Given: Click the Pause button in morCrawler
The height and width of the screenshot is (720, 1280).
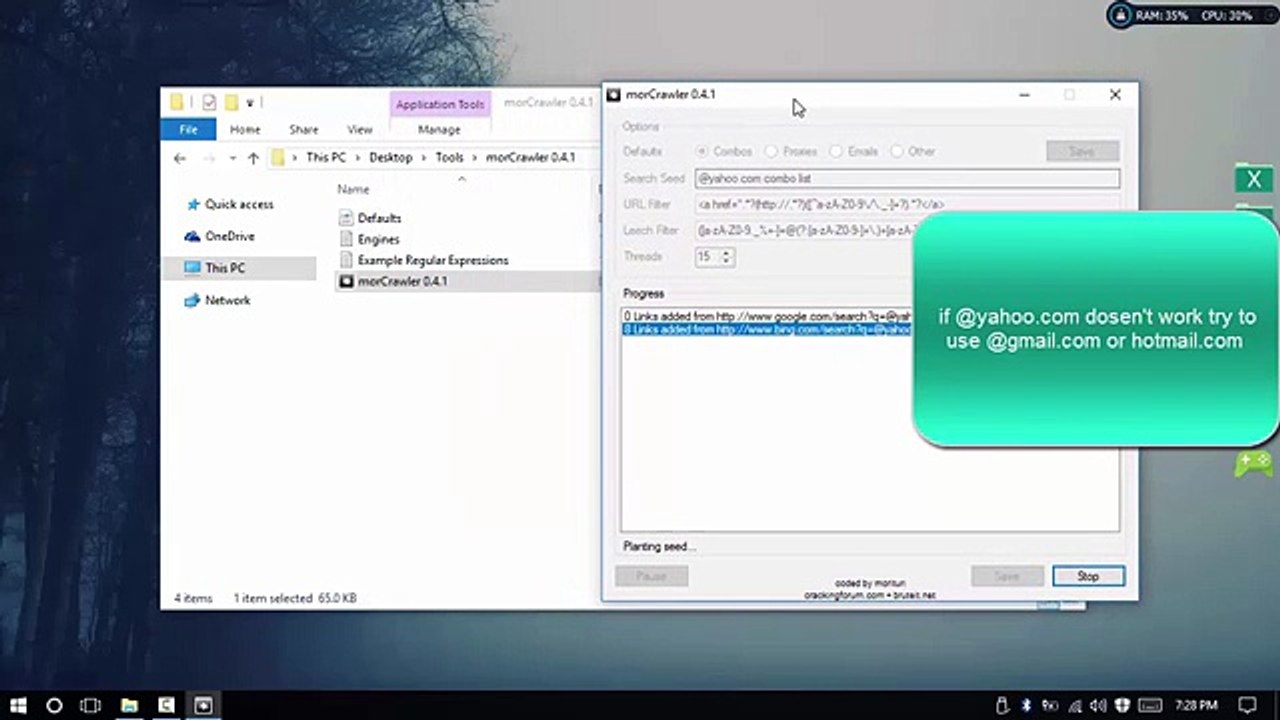Looking at the screenshot, I should pyautogui.click(x=651, y=576).
